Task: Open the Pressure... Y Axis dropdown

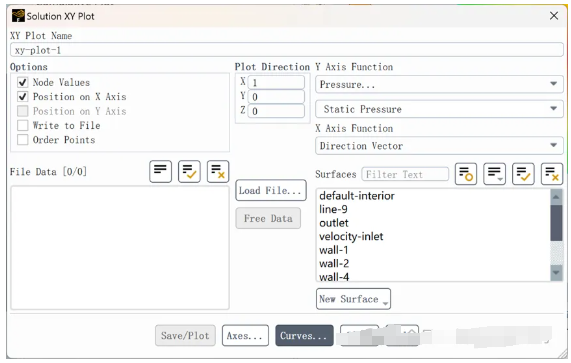Action: click(x=439, y=84)
